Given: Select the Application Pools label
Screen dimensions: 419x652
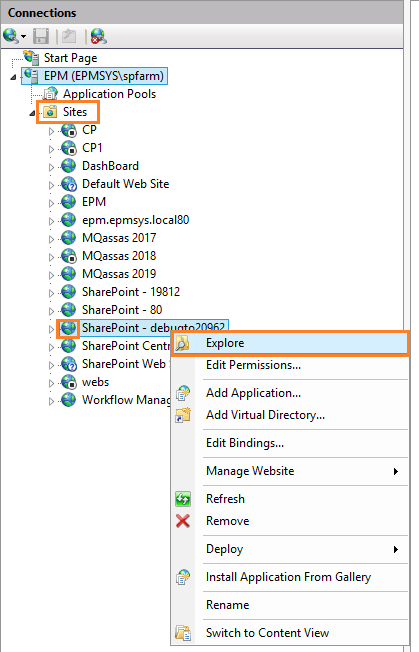Looking at the screenshot, I should (110, 94).
